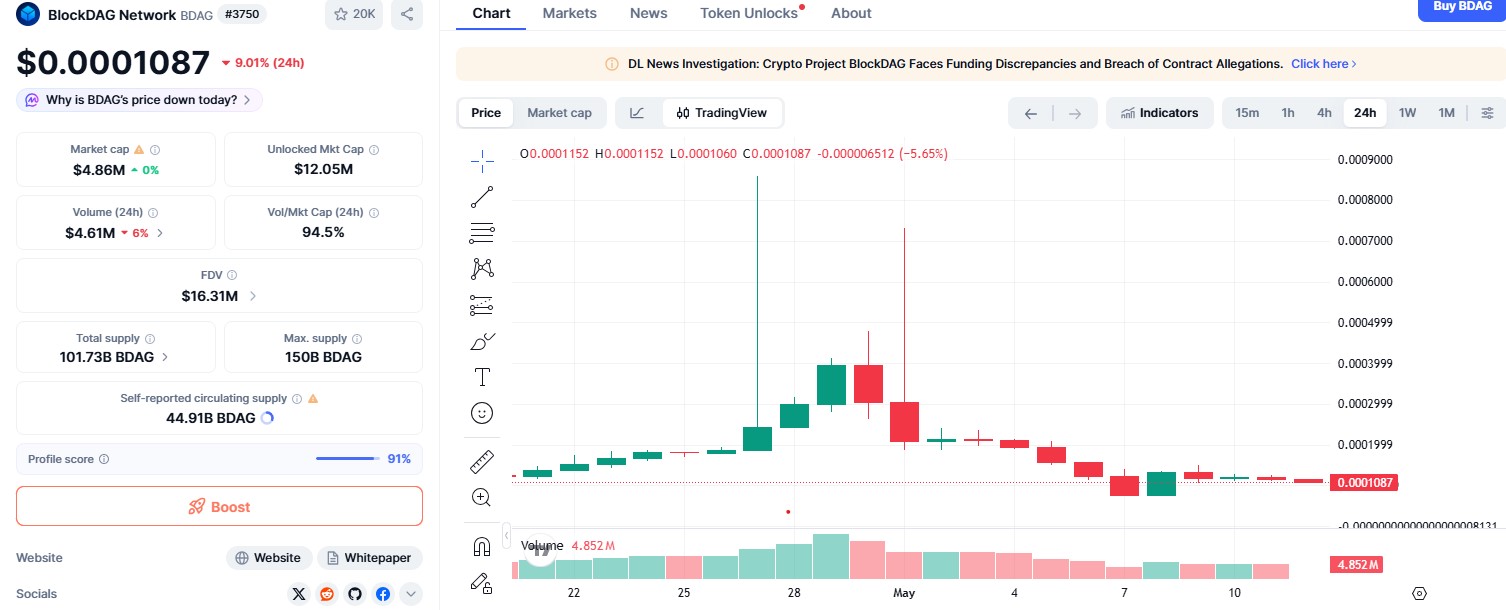Screen dimensions: 1506x610
Task: Click the circulating supply progress ring
Action: pos(267,418)
